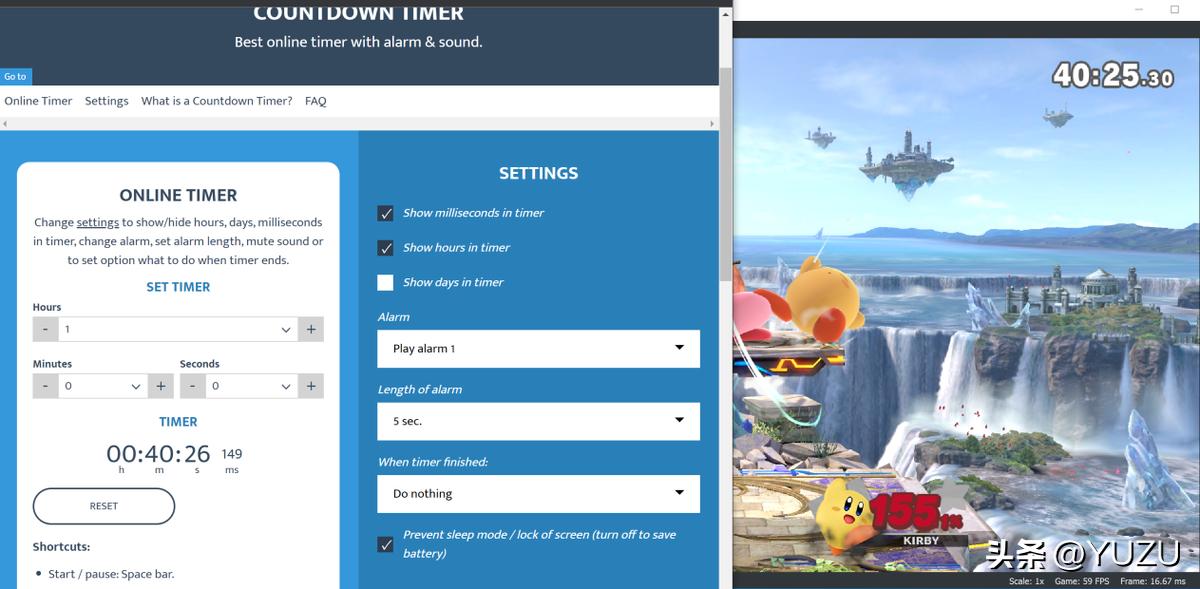Open the Settings navigation item
The image size is (1200, 589).
tap(107, 101)
